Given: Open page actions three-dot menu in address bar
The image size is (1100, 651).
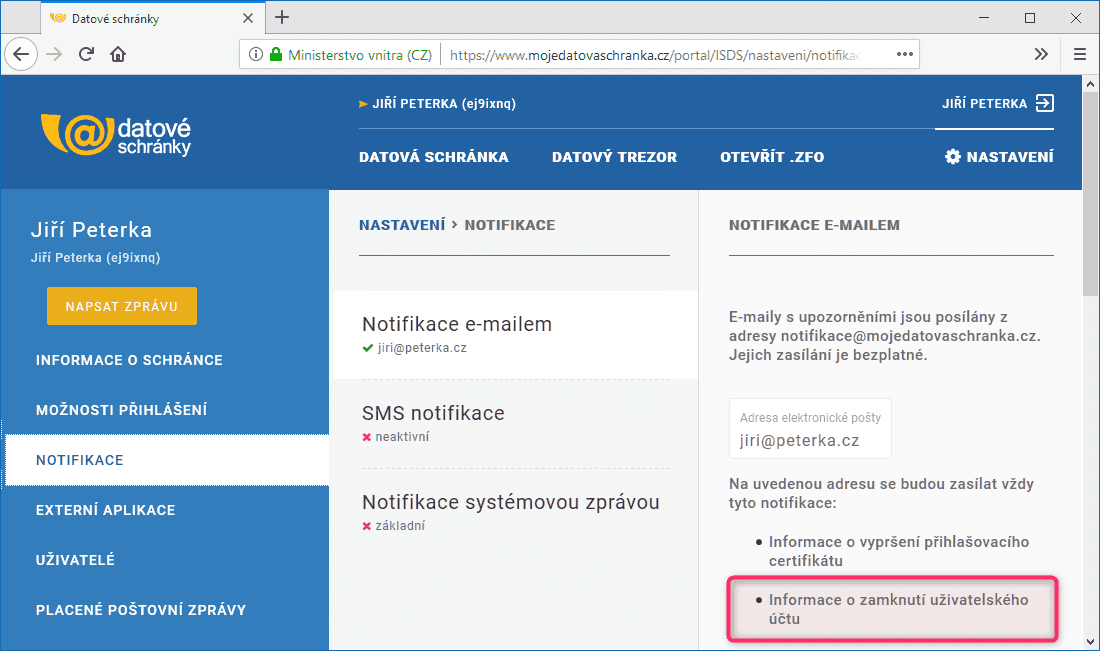Looking at the screenshot, I should point(905,54).
